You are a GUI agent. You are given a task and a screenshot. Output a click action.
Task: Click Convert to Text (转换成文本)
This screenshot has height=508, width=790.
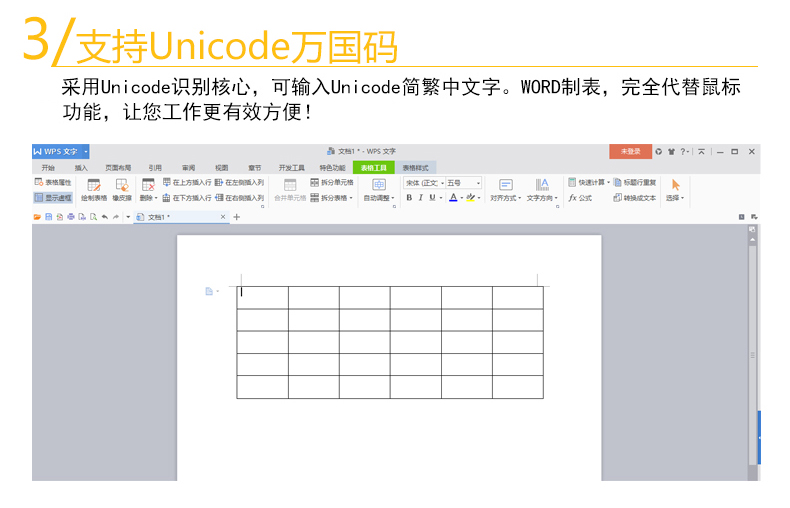coord(634,198)
